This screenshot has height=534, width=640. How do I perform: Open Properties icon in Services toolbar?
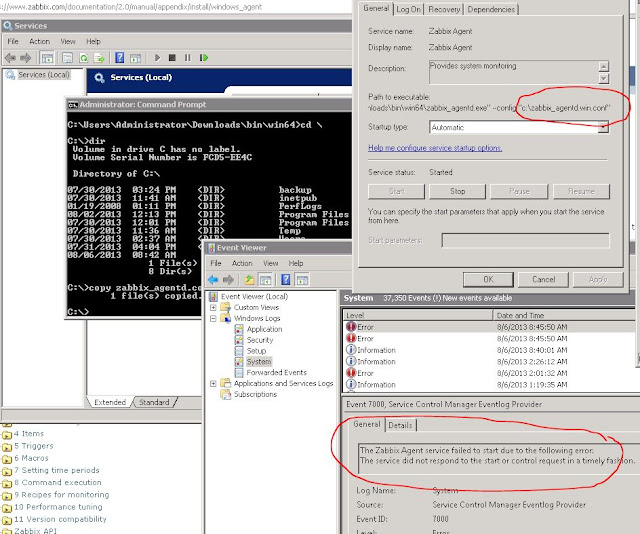pos(67,58)
